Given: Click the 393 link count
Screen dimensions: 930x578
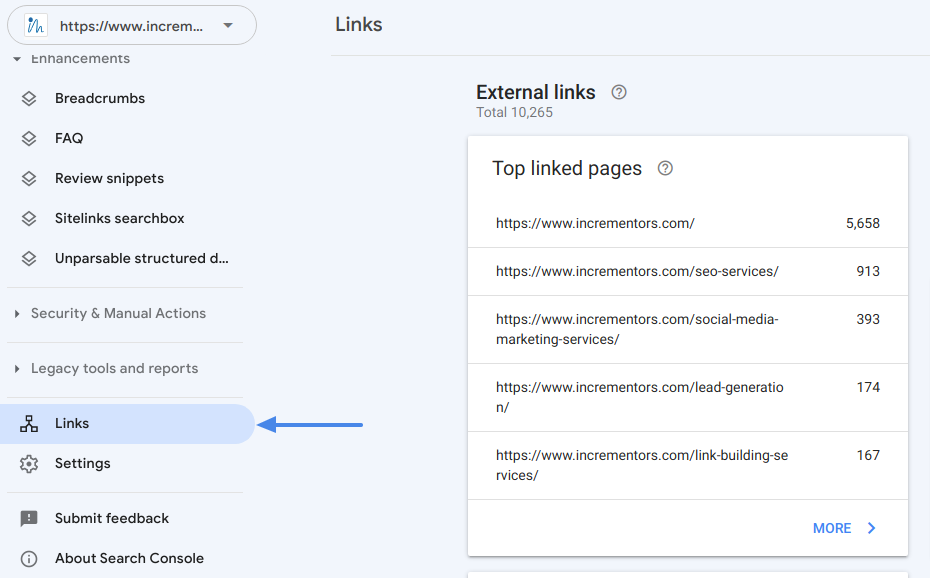Looking at the screenshot, I should pos(868,320).
